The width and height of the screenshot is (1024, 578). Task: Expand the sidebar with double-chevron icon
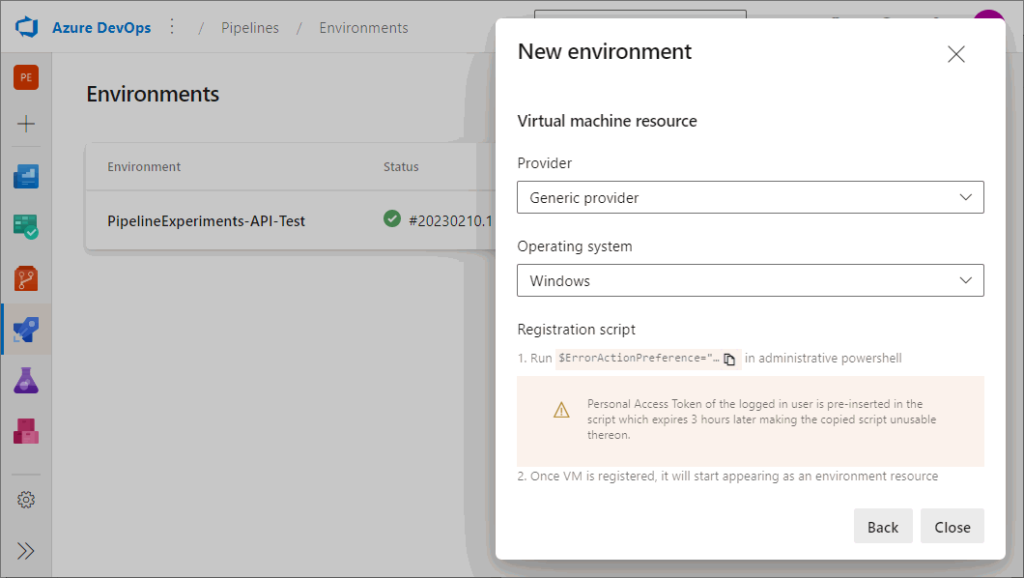(26, 551)
